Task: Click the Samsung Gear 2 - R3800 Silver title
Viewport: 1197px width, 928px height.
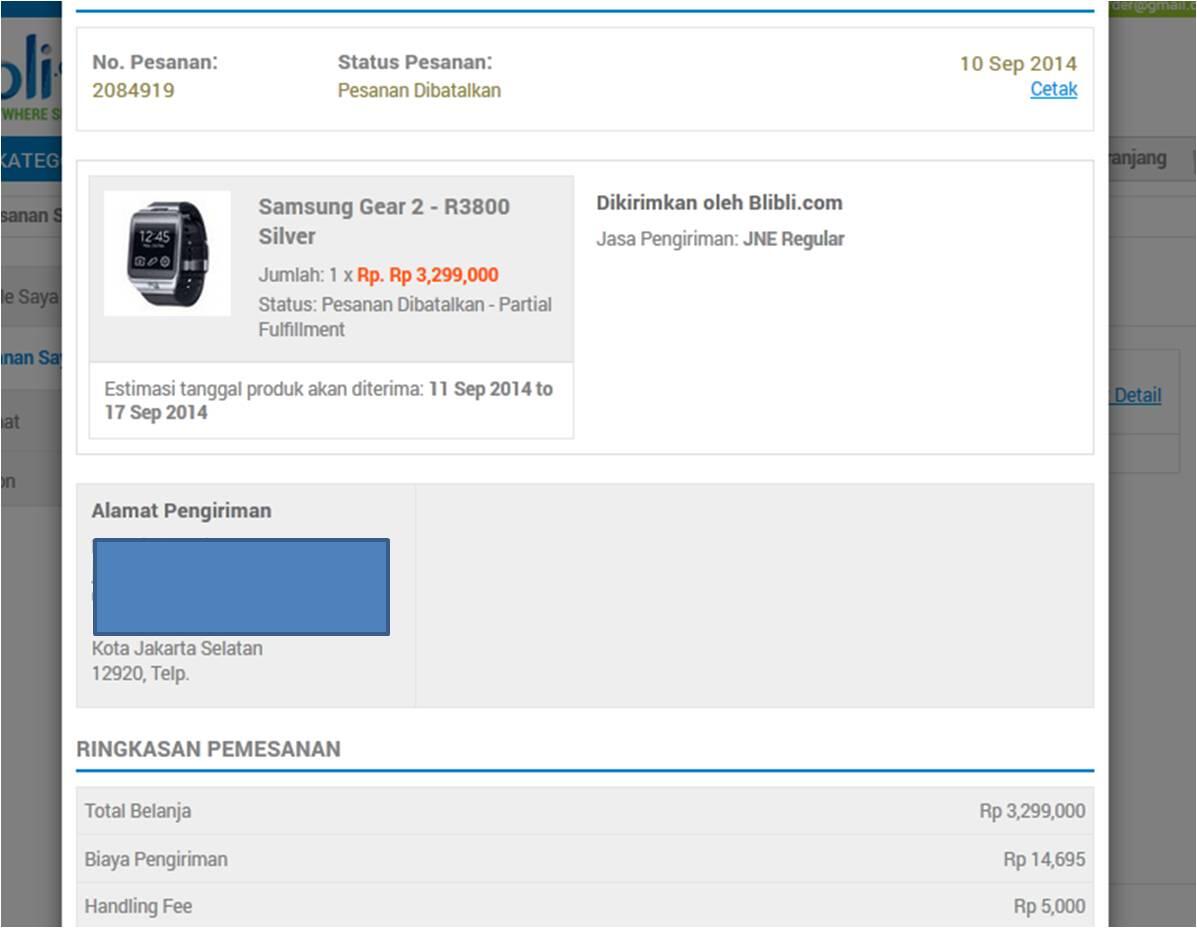Action: (x=384, y=221)
